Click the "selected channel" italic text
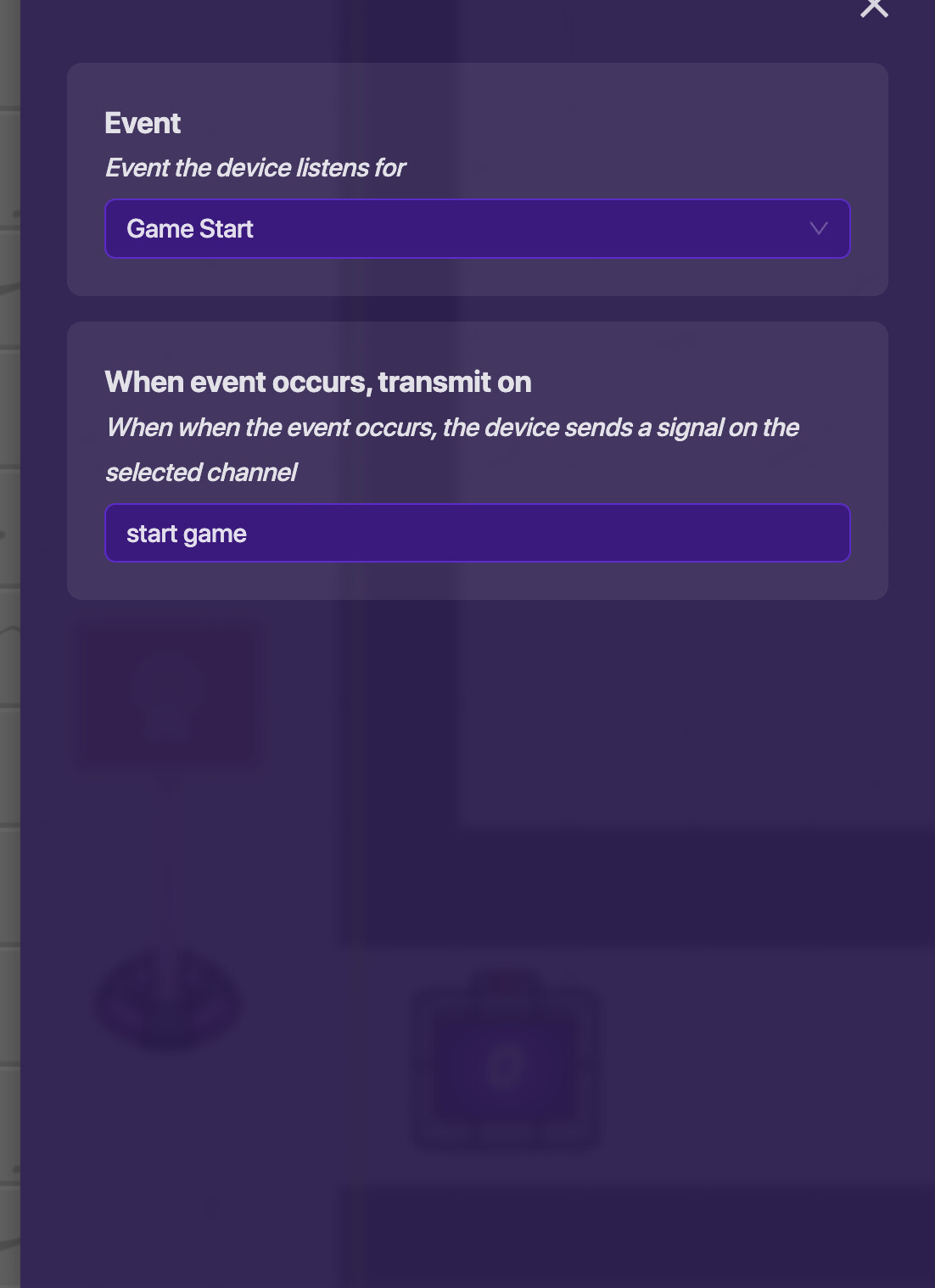935x1288 pixels. coord(201,473)
